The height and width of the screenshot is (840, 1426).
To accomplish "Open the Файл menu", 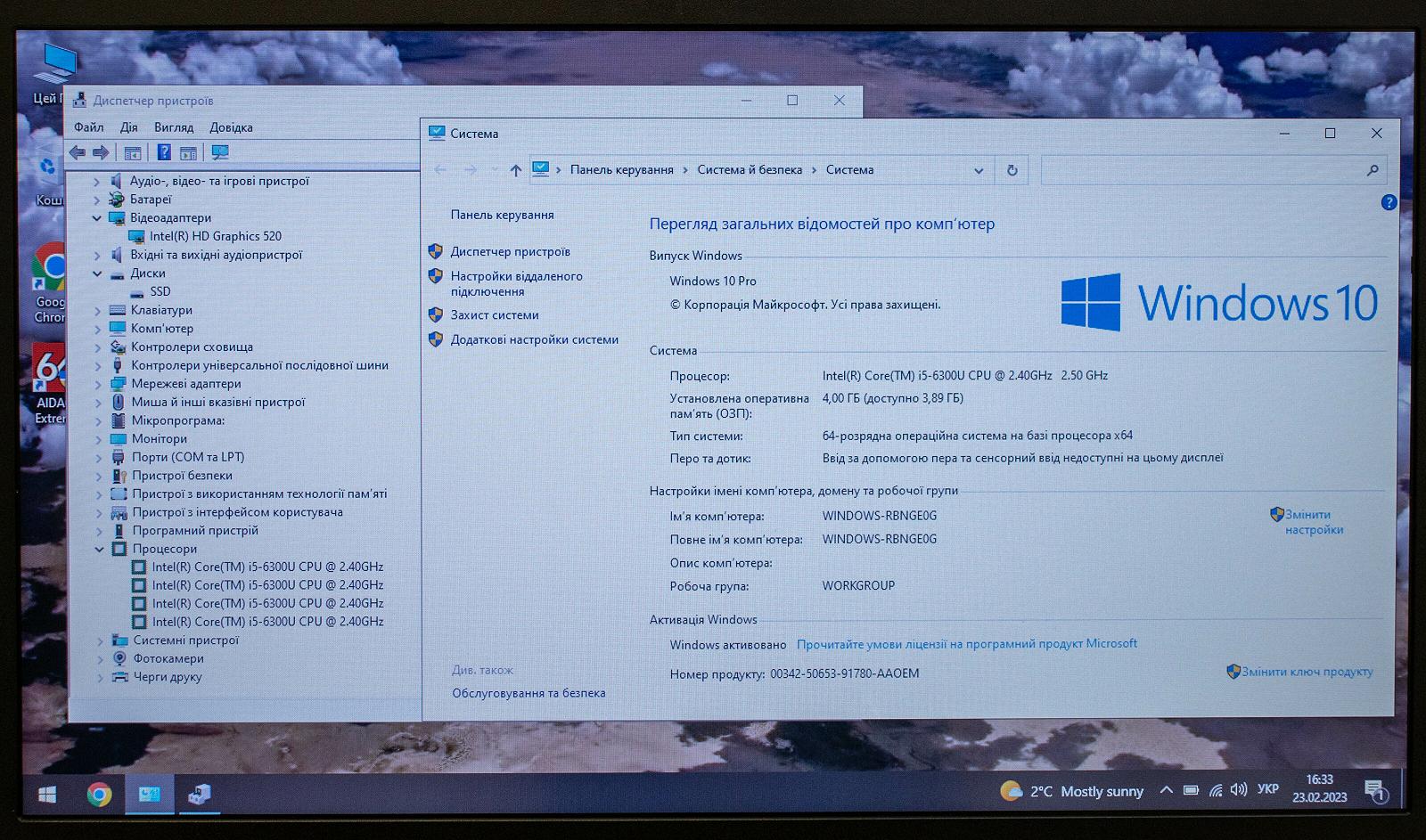I will pos(89,127).
